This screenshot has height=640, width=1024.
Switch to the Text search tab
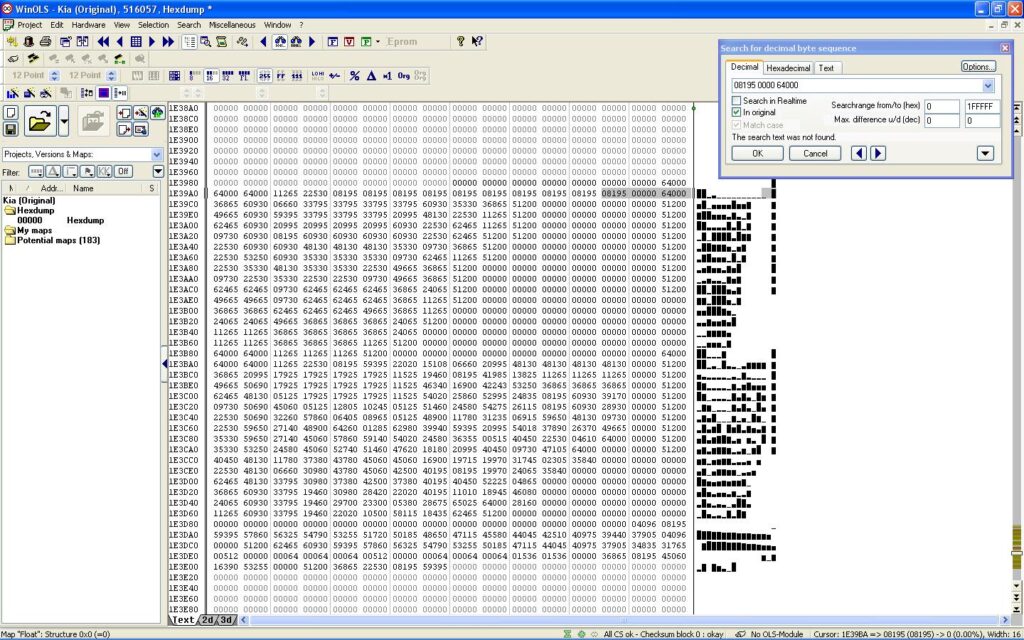pos(826,68)
